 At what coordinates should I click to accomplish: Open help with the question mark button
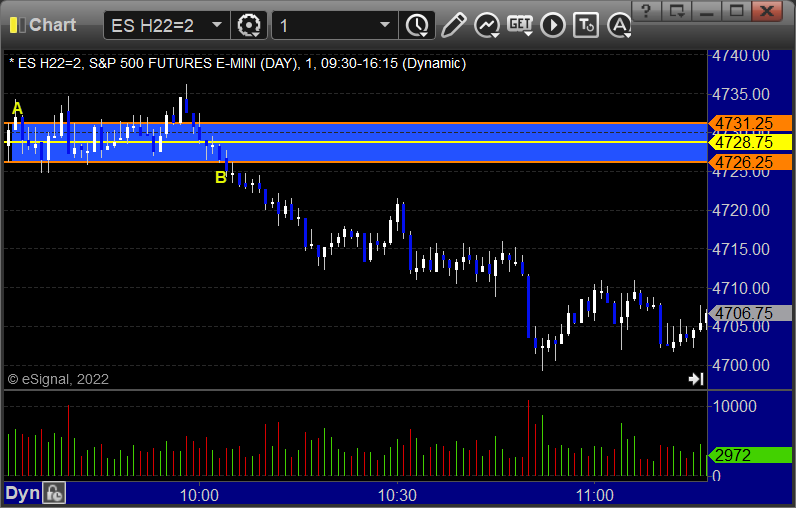pos(646,11)
